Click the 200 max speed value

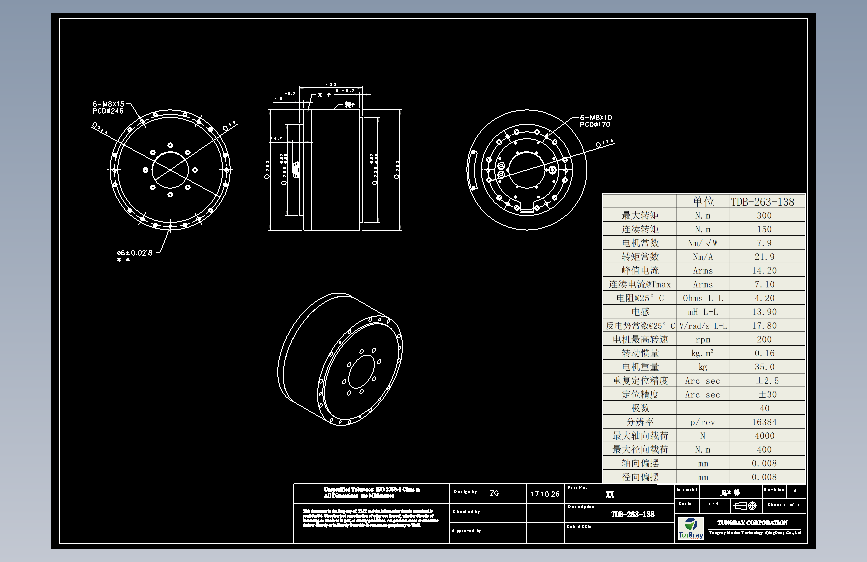pos(764,340)
